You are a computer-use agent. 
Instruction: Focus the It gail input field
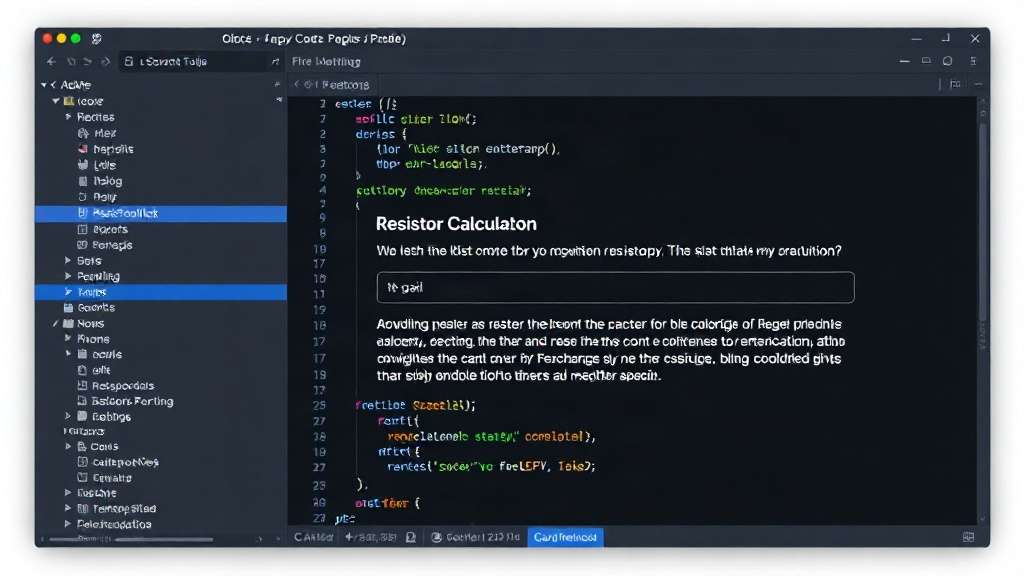615,287
